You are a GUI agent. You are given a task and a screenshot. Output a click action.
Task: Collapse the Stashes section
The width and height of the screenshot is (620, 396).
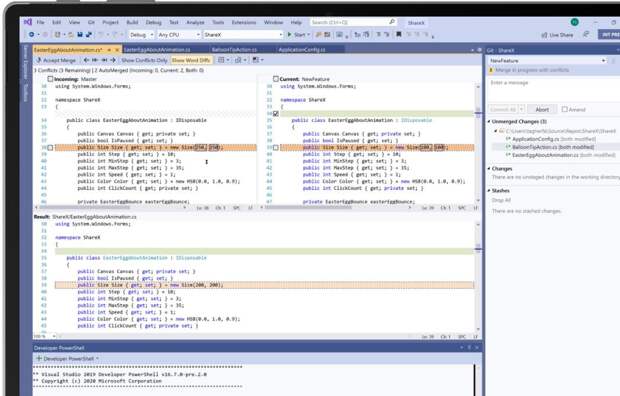coord(489,191)
